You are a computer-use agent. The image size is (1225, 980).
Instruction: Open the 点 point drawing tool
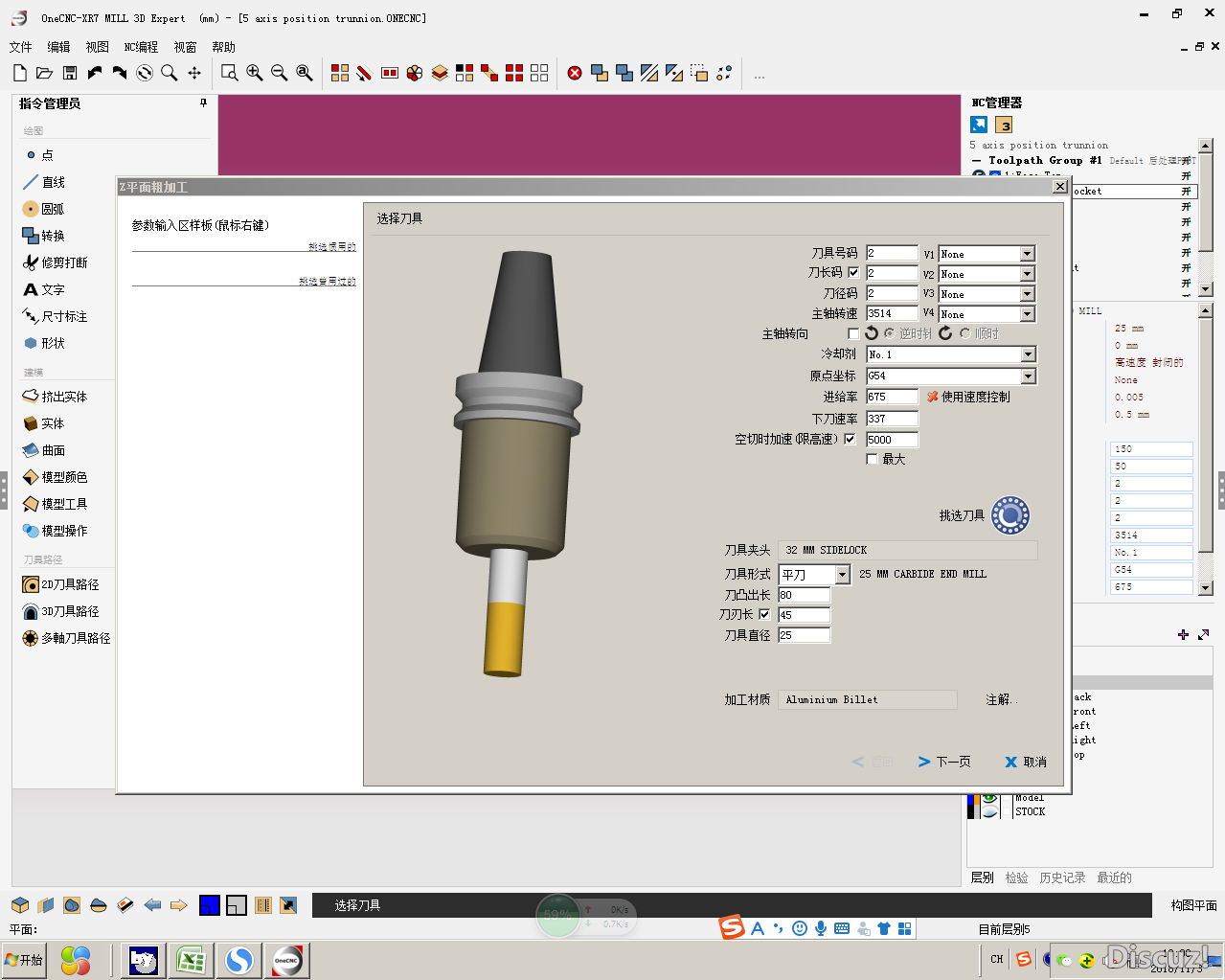38,155
